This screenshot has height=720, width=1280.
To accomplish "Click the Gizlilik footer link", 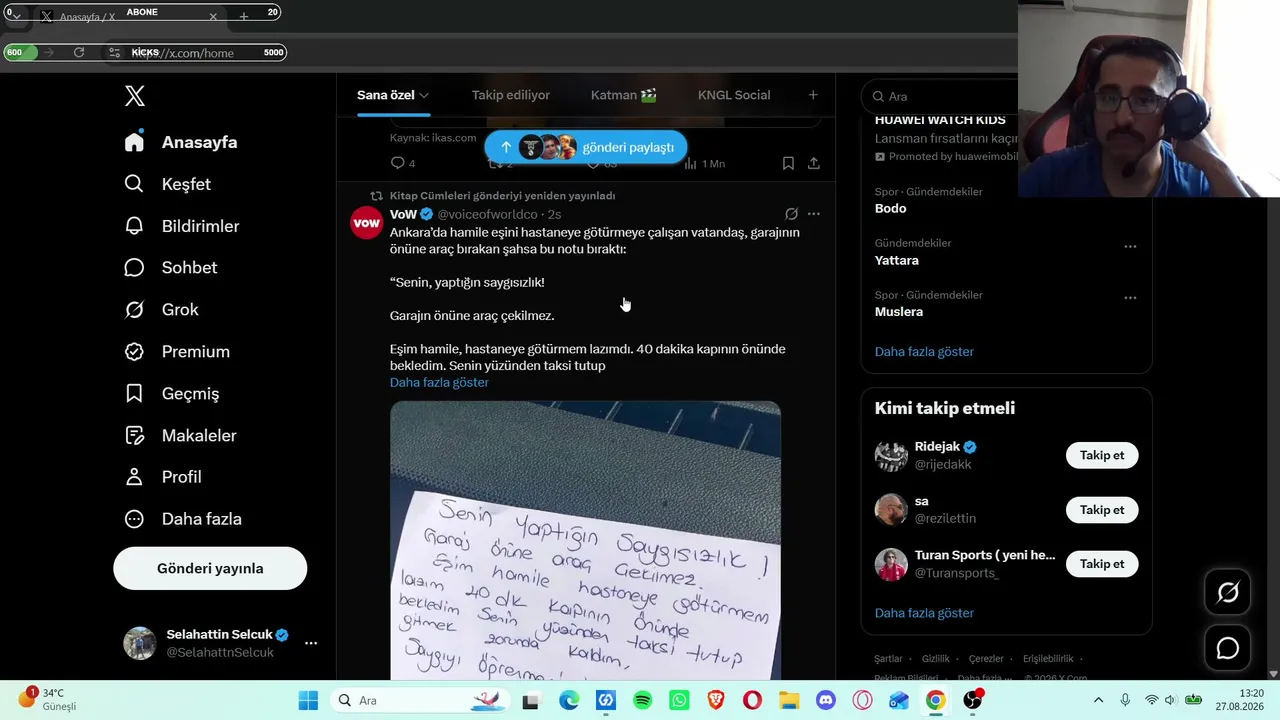I will (936, 659).
